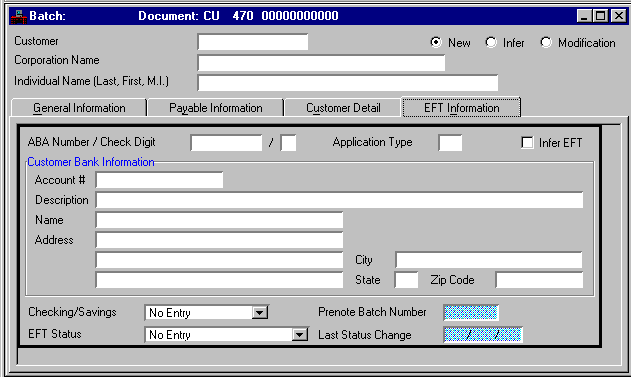The width and height of the screenshot is (631, 377).
Task: Click the City input field
Action: (x=489, y=260)
